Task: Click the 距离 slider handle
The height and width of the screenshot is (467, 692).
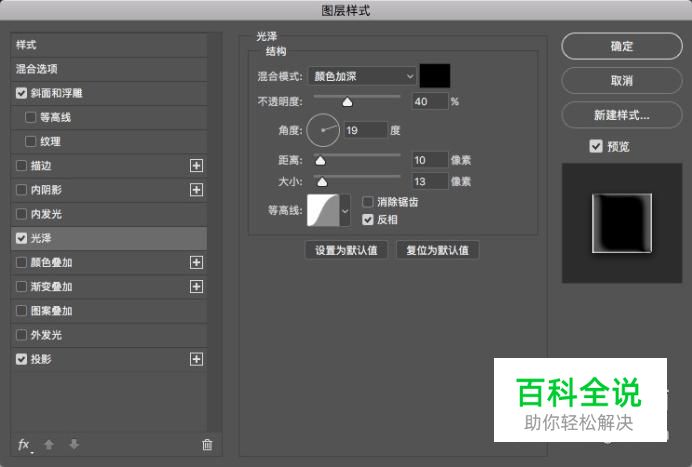Action: [320, 161]
